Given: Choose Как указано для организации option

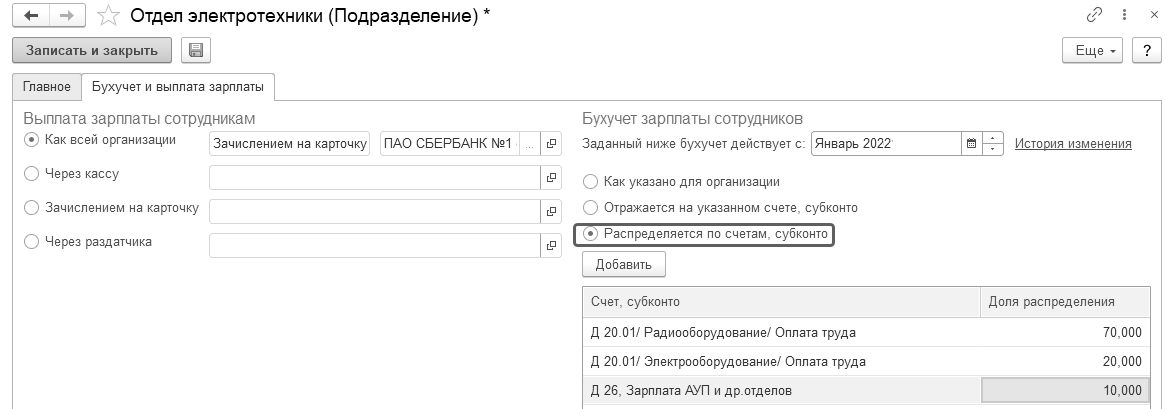Looking at the screenshot, I should [x=591, y=182].
